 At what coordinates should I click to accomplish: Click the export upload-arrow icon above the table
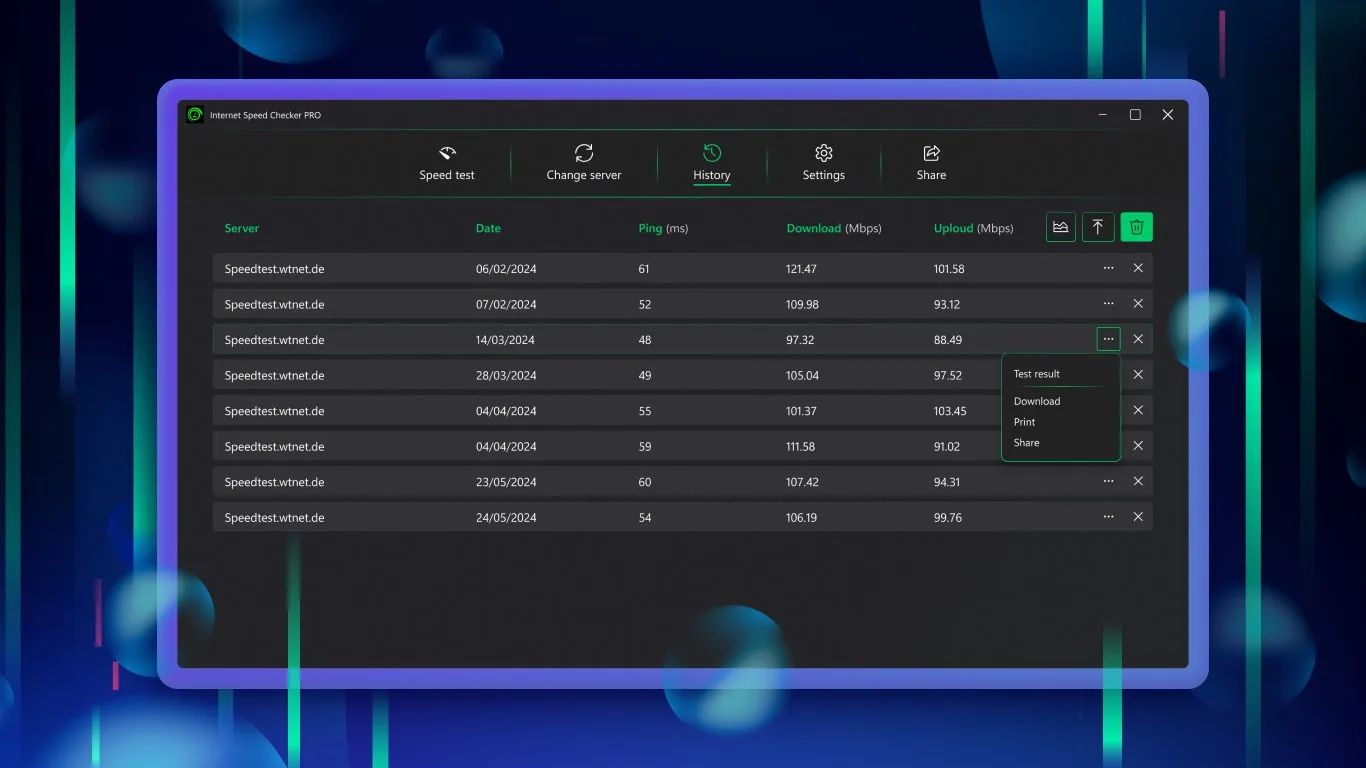(x=1098, y=227)
